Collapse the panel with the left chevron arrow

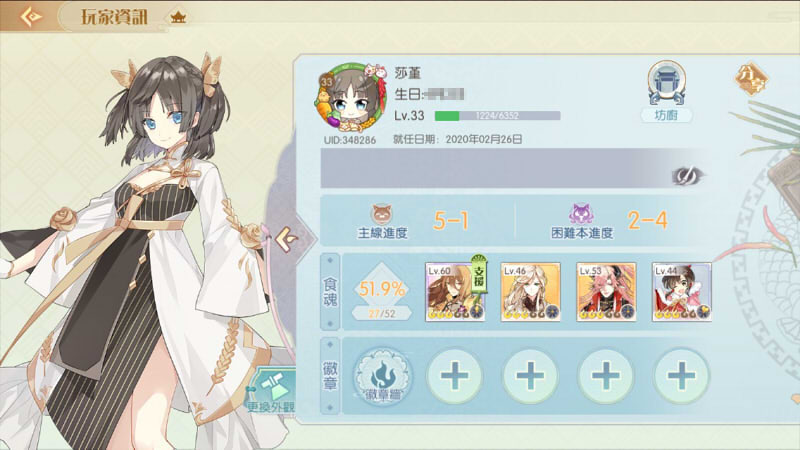click(286, 239)
